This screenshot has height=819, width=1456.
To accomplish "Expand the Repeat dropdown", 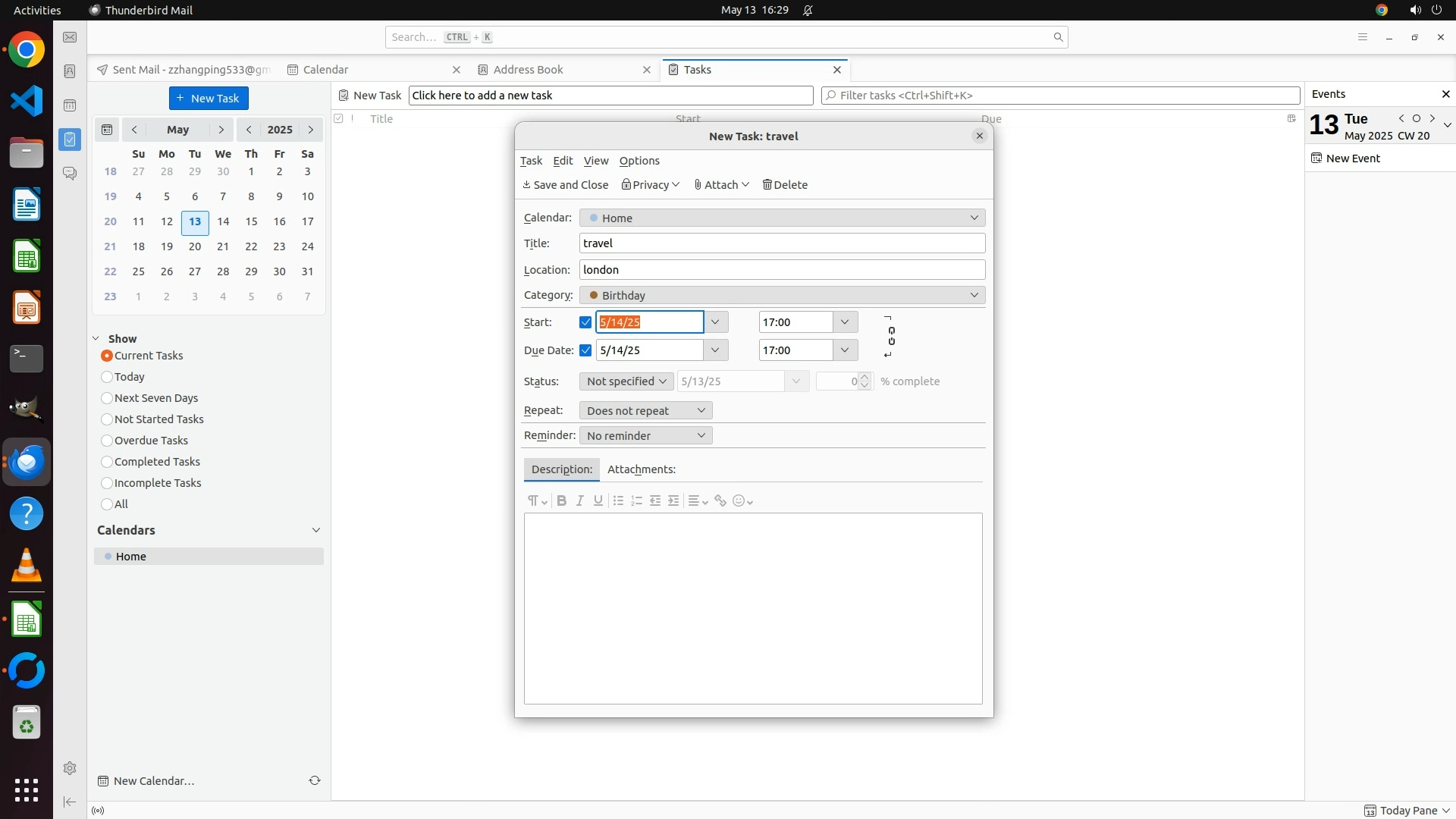I will pyautogui.click(x=645, y=410).
